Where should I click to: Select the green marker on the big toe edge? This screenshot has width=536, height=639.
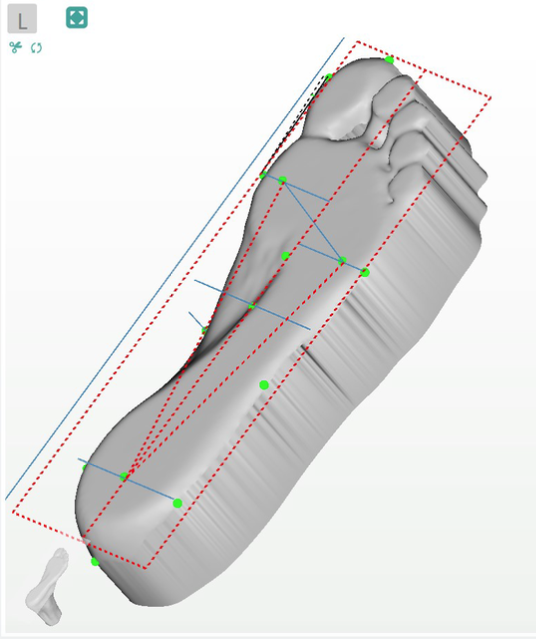329,76
